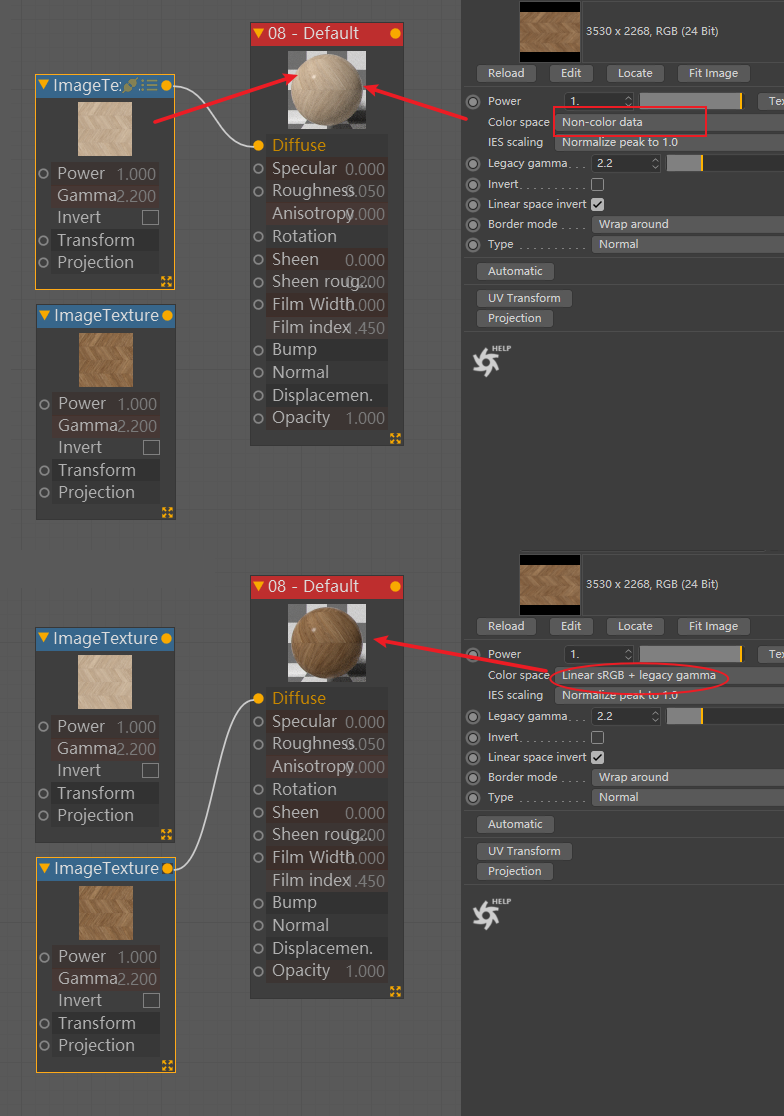Open Border mode Wrap around dropdown in lower panel
This screenshot has width=784, height=1116.
click(x=687, y=777)
